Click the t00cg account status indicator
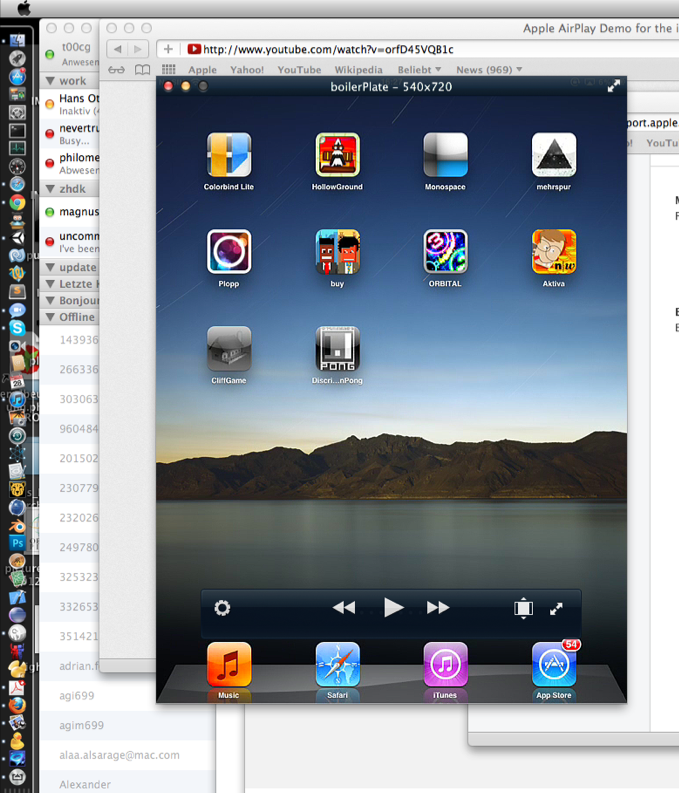 [50, 54]
